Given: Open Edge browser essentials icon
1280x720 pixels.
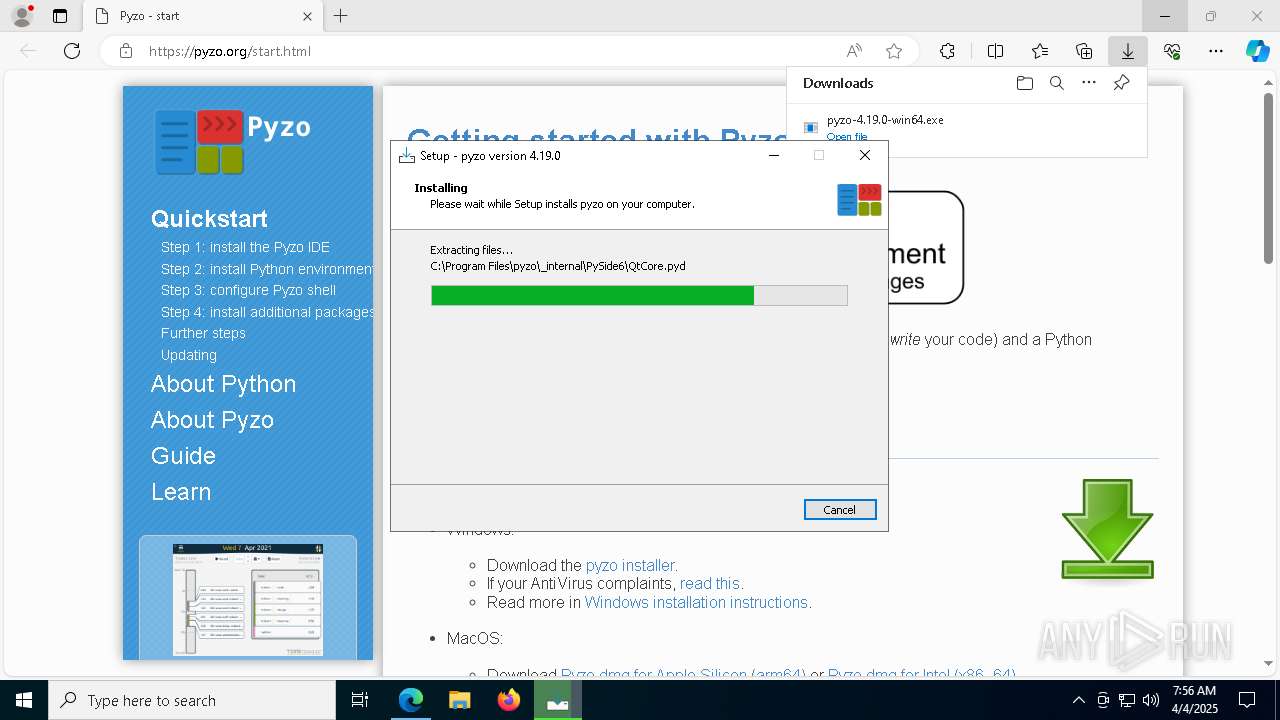Looking at the screenshot, I should (1172, 51).
